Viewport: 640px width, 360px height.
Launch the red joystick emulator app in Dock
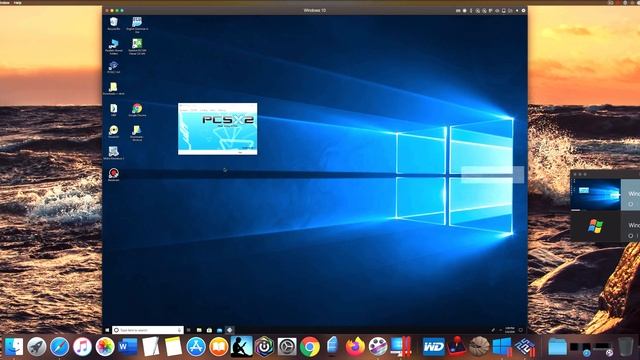456,347
